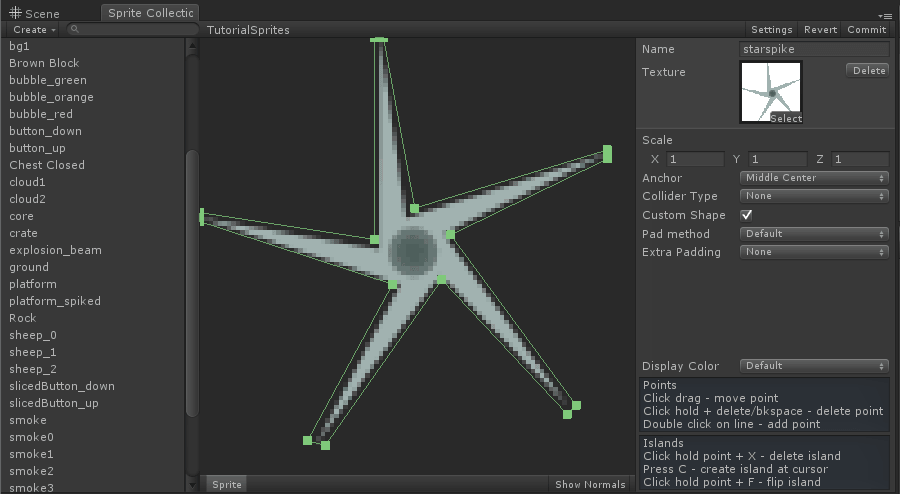Select the green point right of star core

tap(450, 234)
